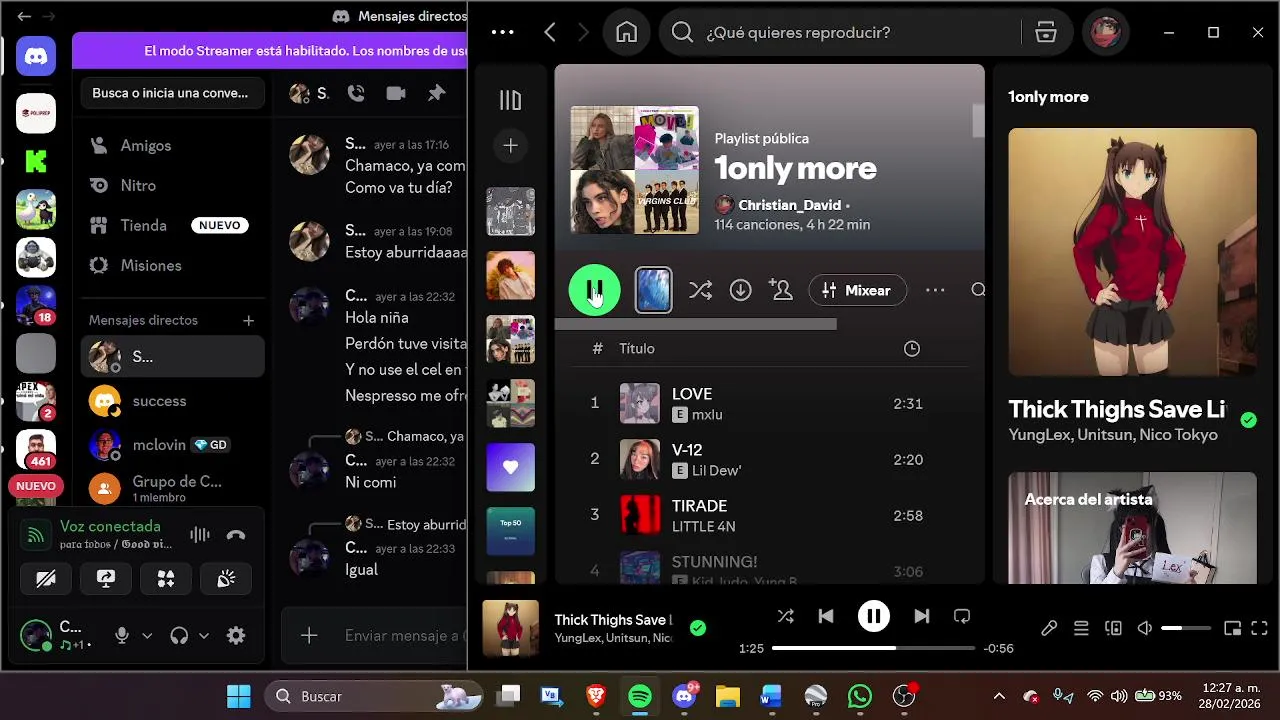
Task: Toggle repeat in player bar
Action: 962,617
